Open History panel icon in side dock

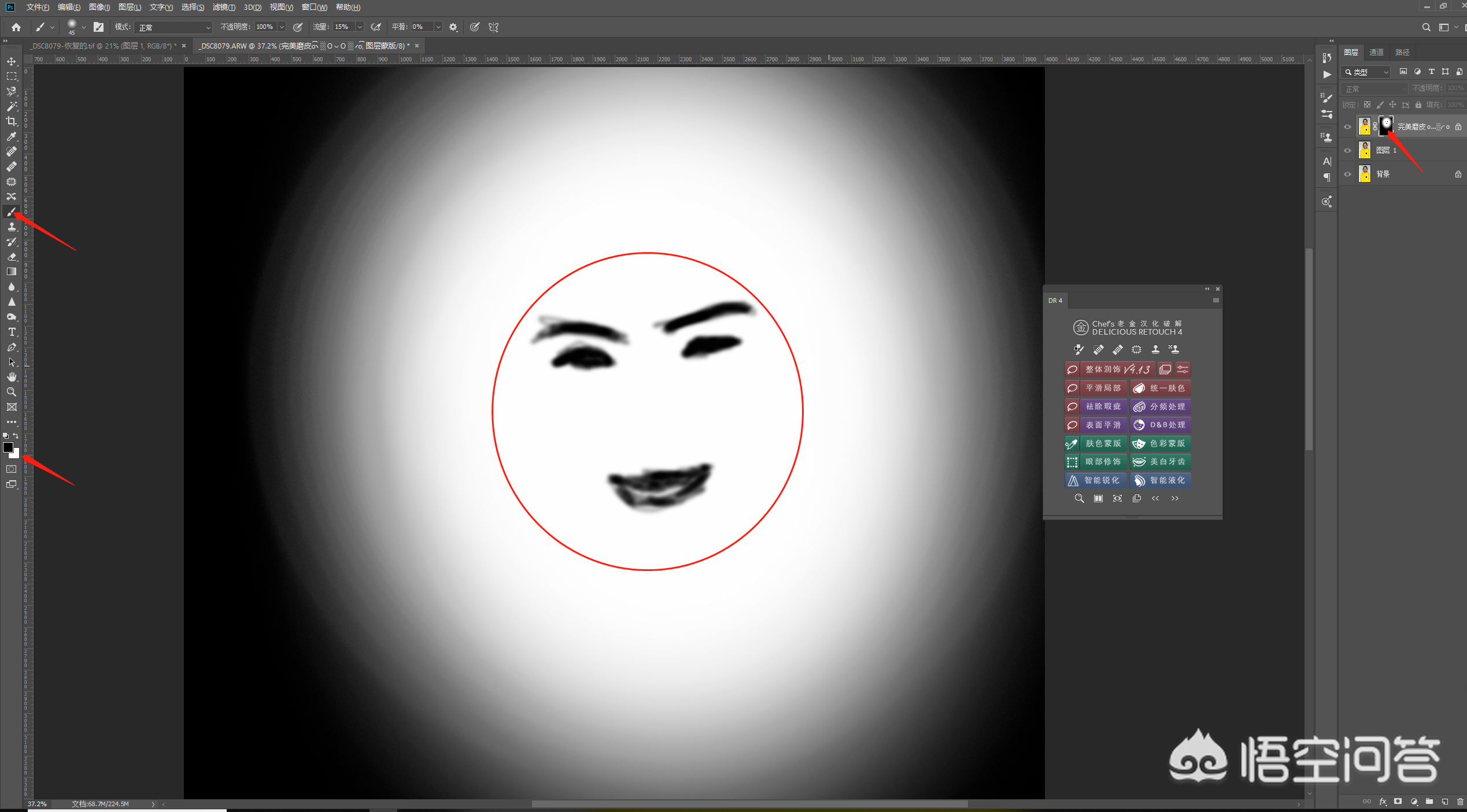tap(1327, 58)
